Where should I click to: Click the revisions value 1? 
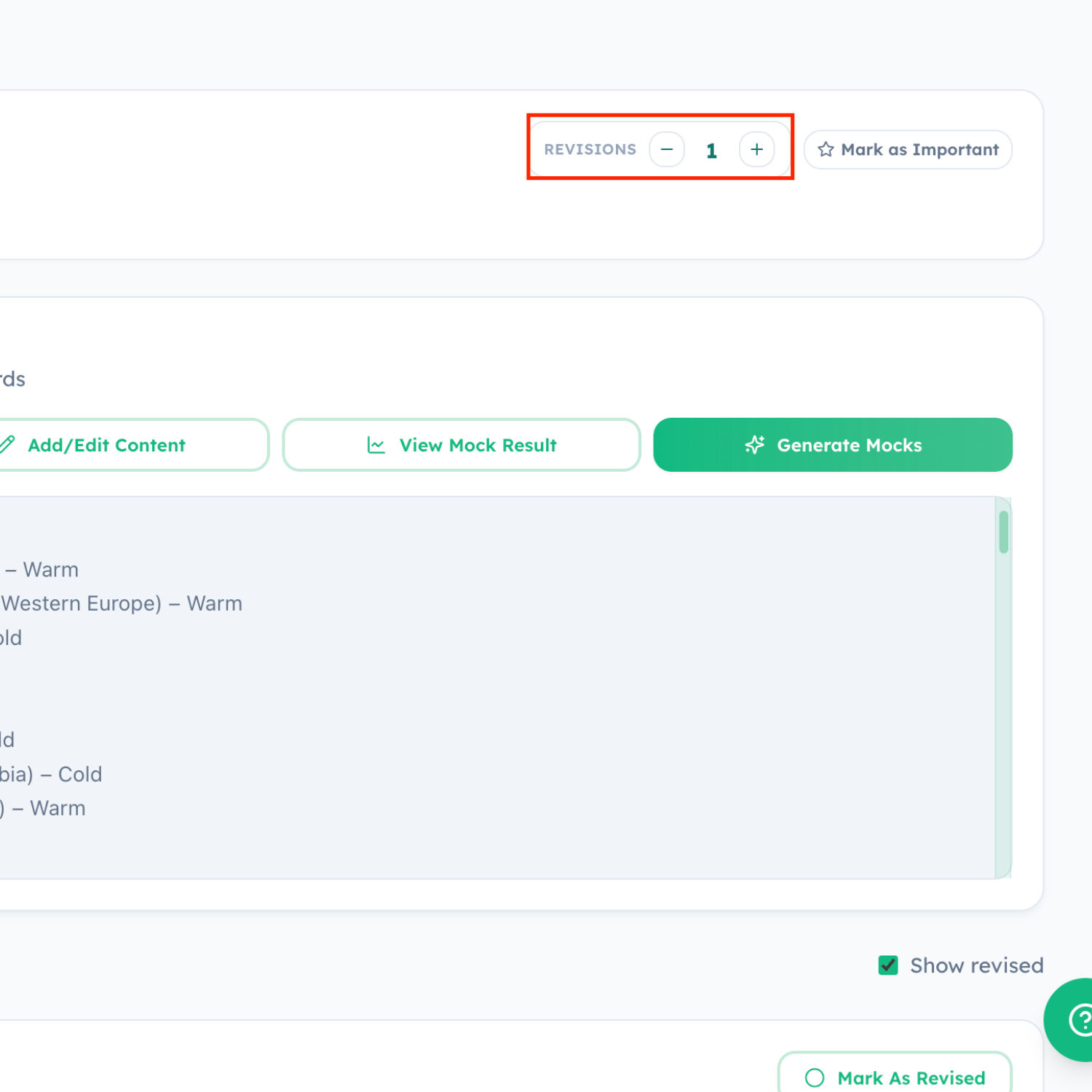click(711, 151)
